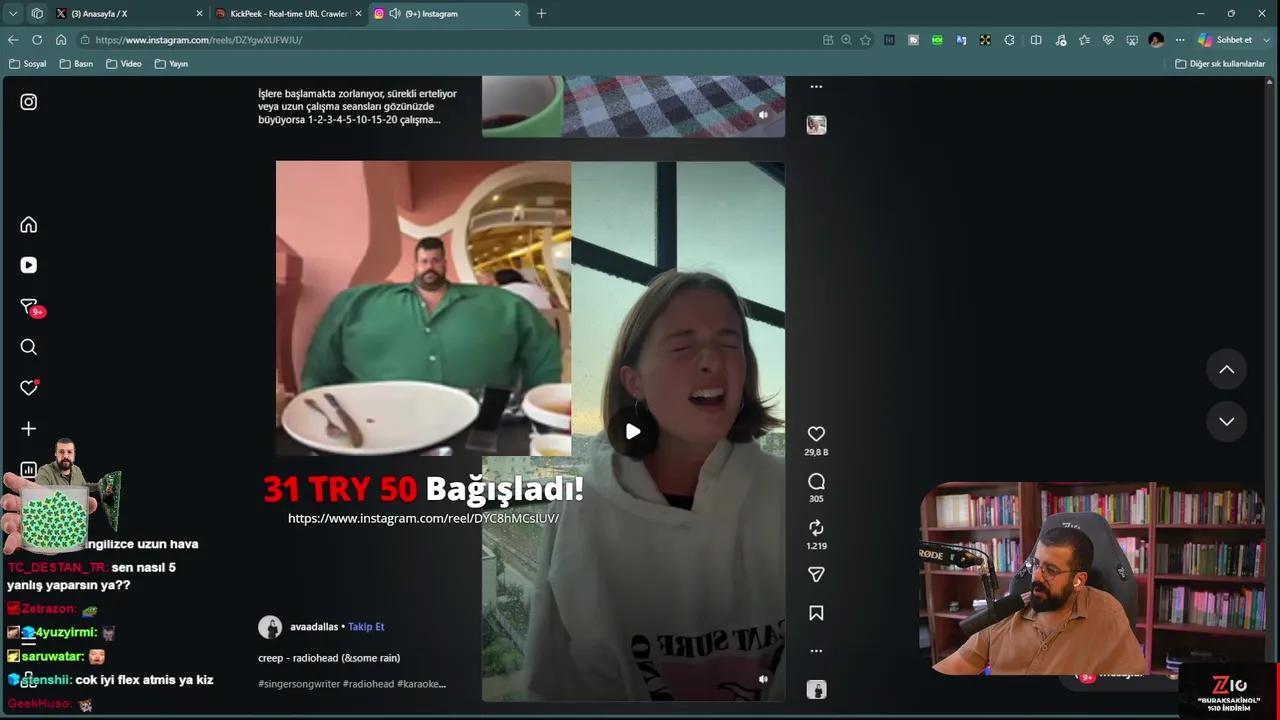This screenshot has height=720, width=1280.
Task: Open the browser home page
Action: (x=61, y=40)
